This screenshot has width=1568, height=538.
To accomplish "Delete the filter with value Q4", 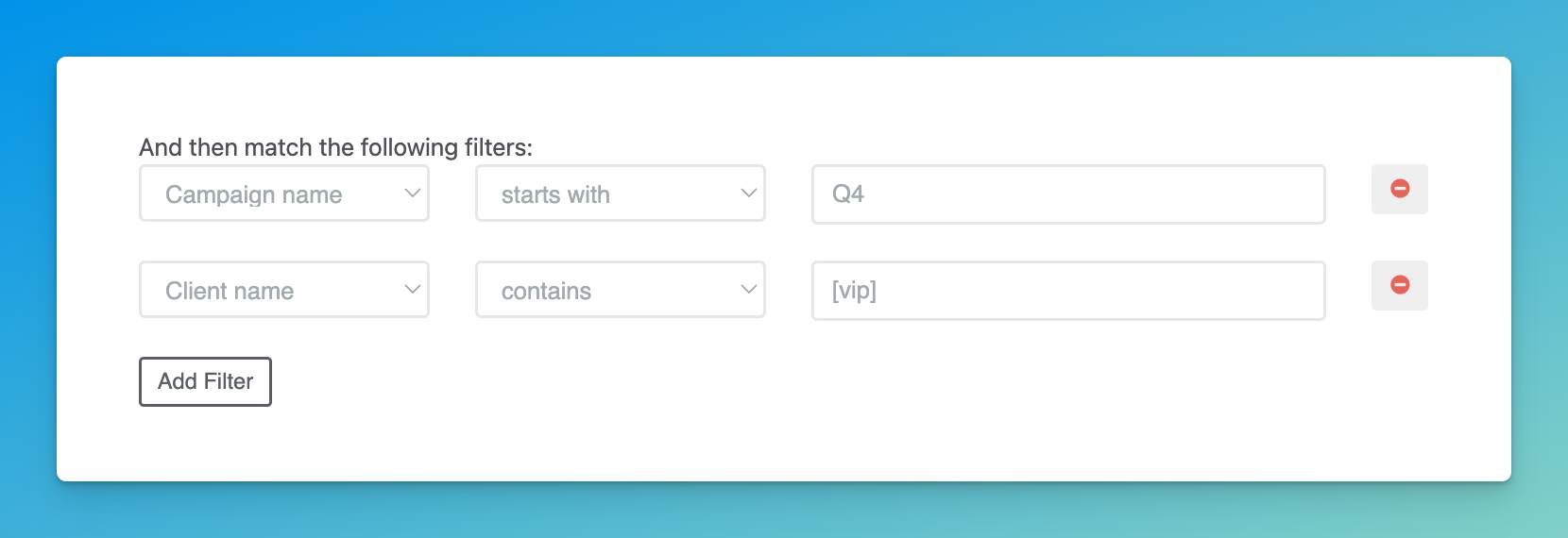I will coord(1399,189).
